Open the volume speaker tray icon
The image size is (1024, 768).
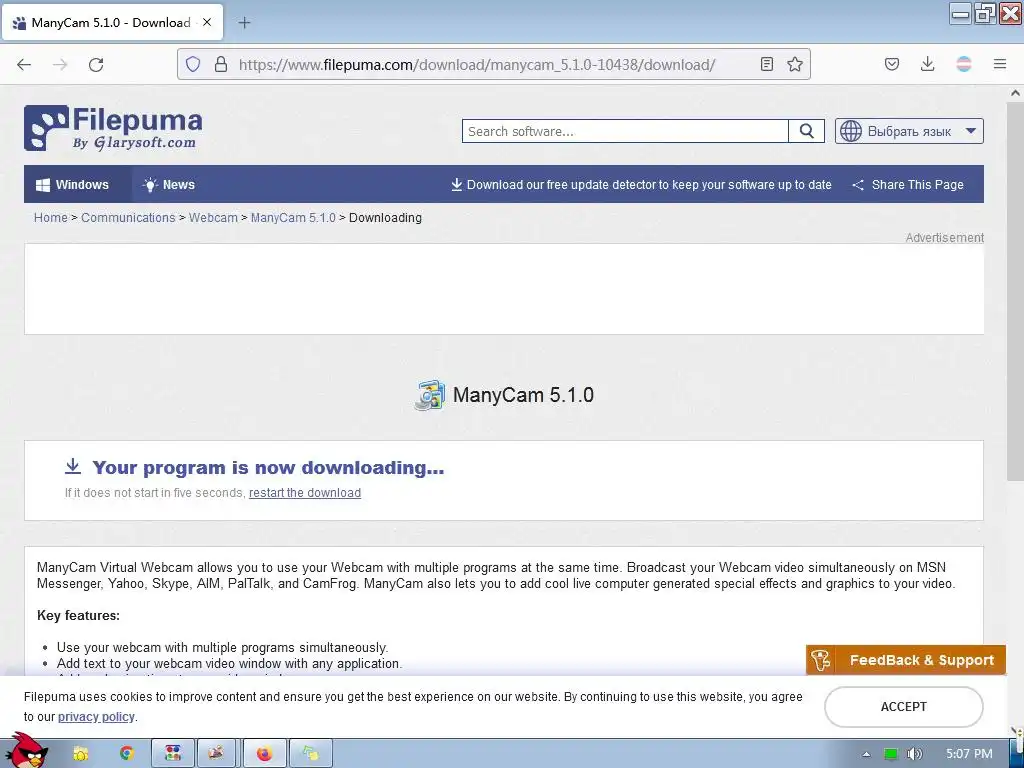[x=914, y=754]
